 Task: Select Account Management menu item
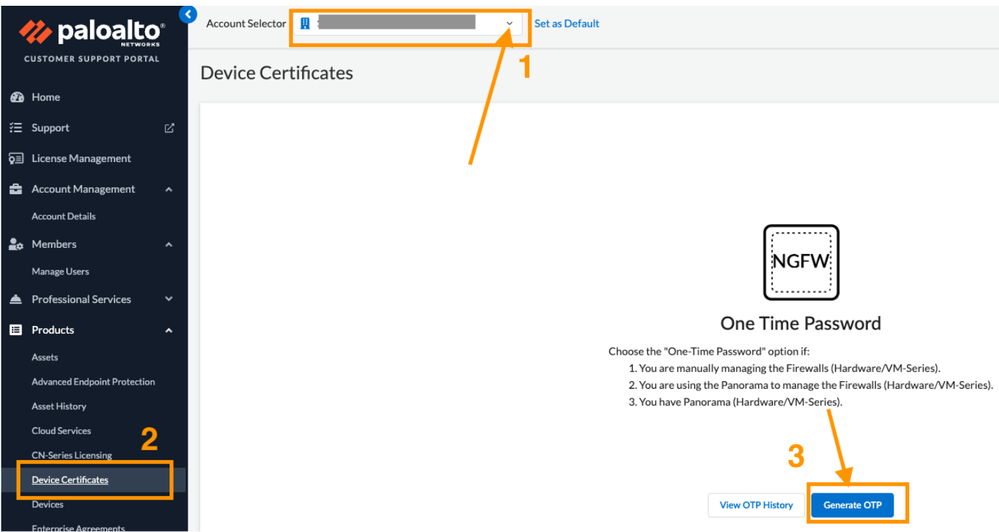(83, 189)
